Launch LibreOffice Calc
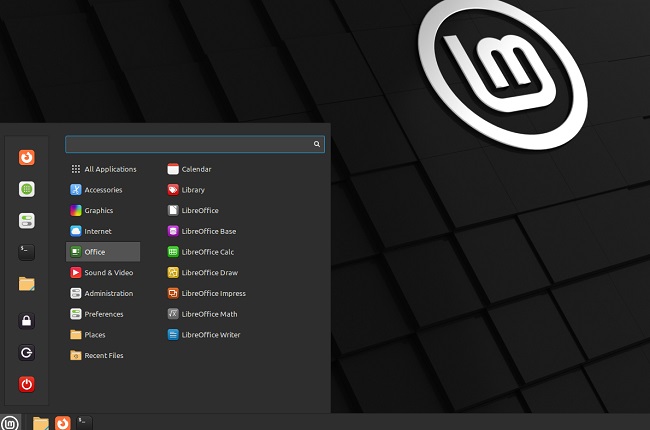Viewport: 650px width, 430px height. pyautogui.click(x=201, y=252)
